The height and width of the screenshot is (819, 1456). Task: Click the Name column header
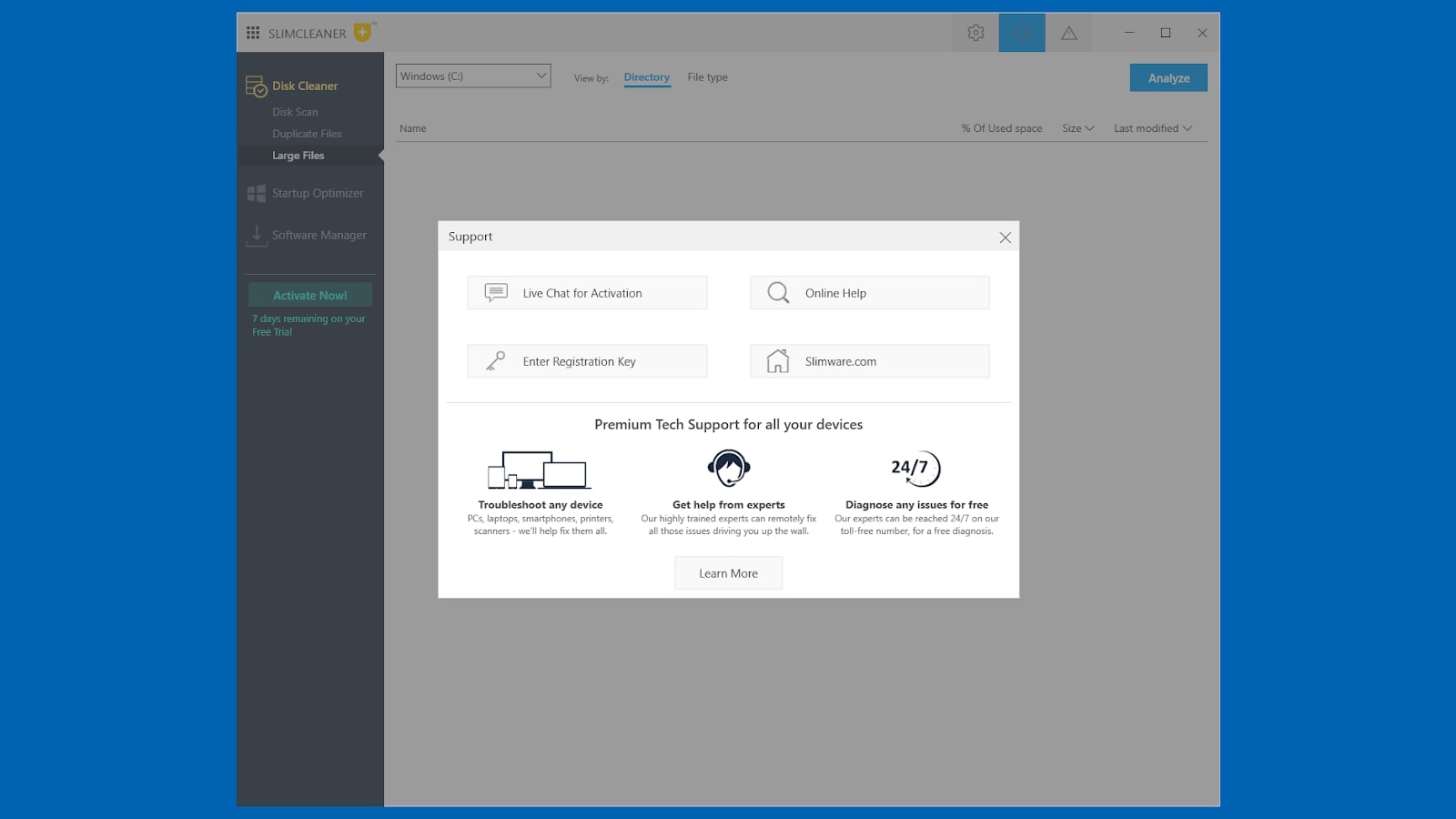[412, 128]
